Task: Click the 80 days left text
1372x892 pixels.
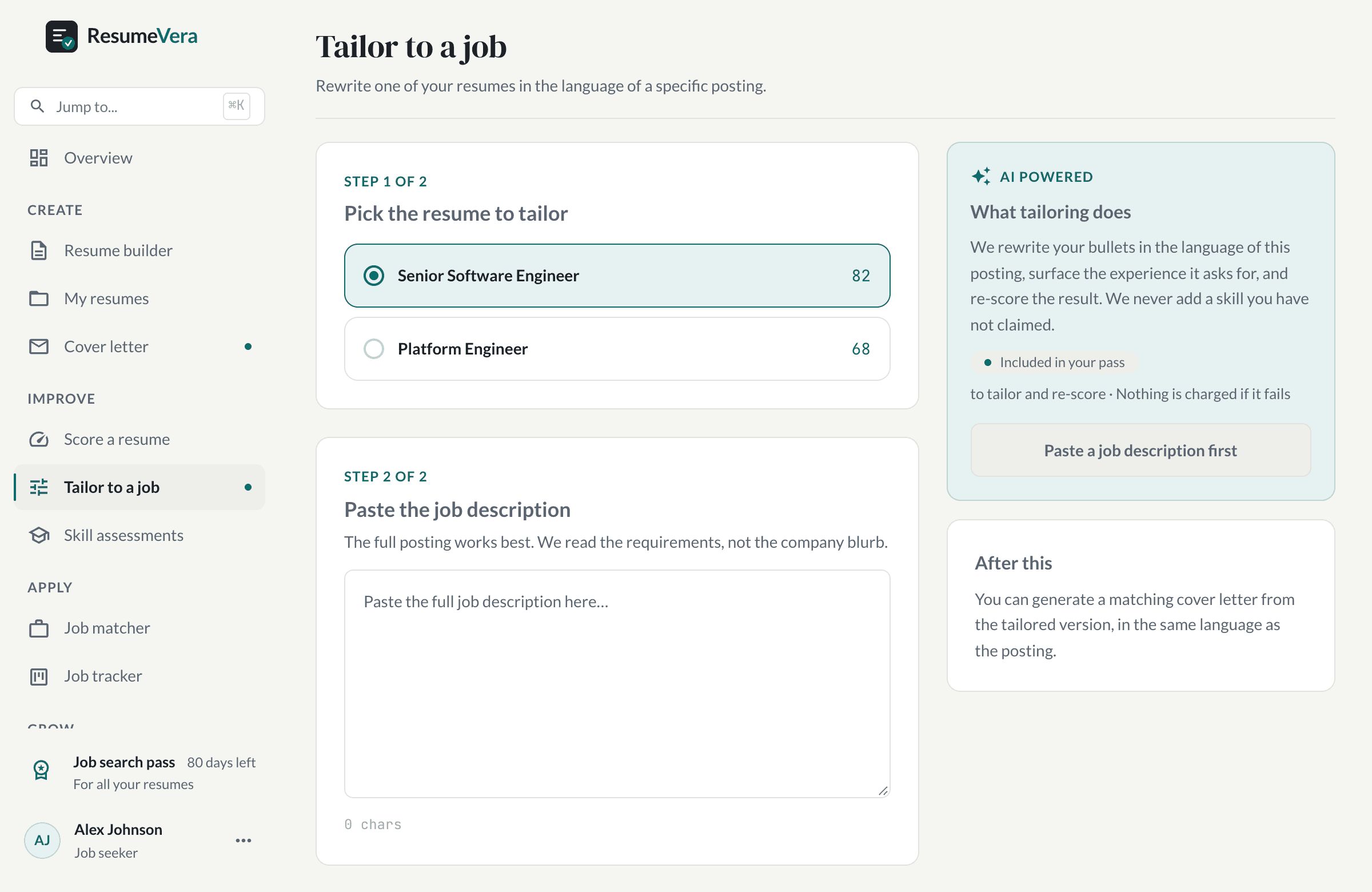Action: (x=221, y=762)
